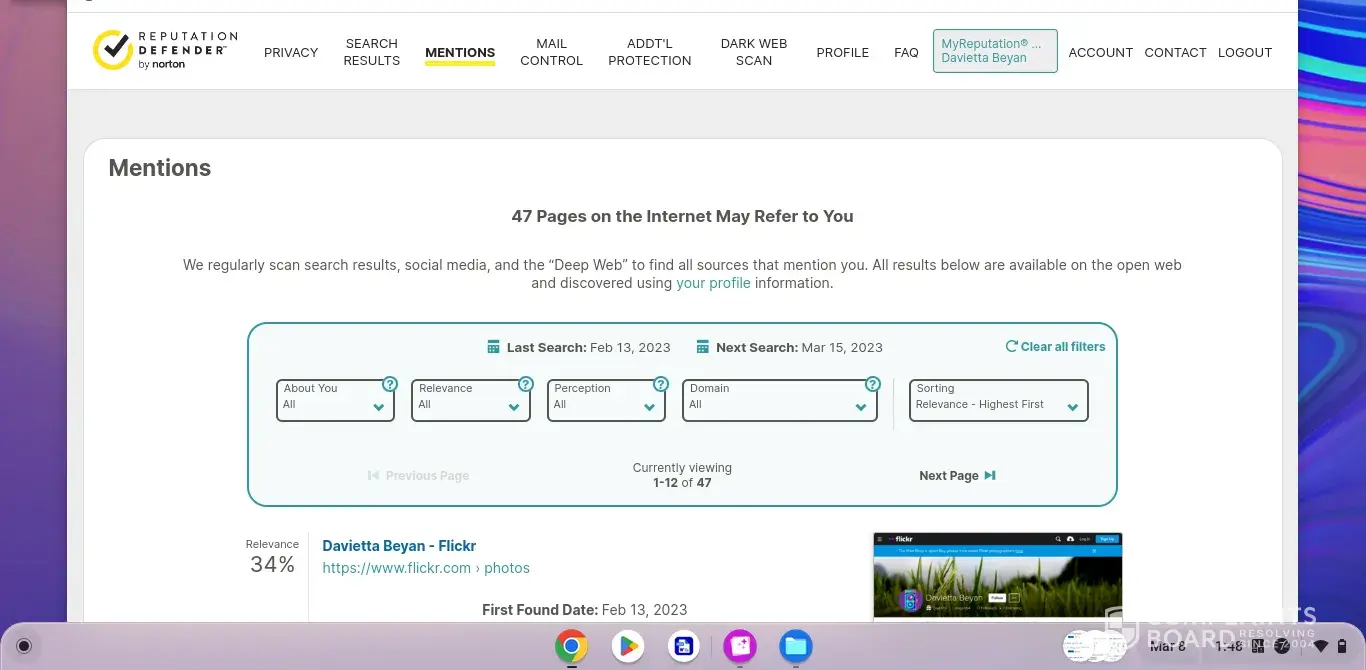Expand the About You filter dropdown
1366x670 pixels.
[335, 400]
